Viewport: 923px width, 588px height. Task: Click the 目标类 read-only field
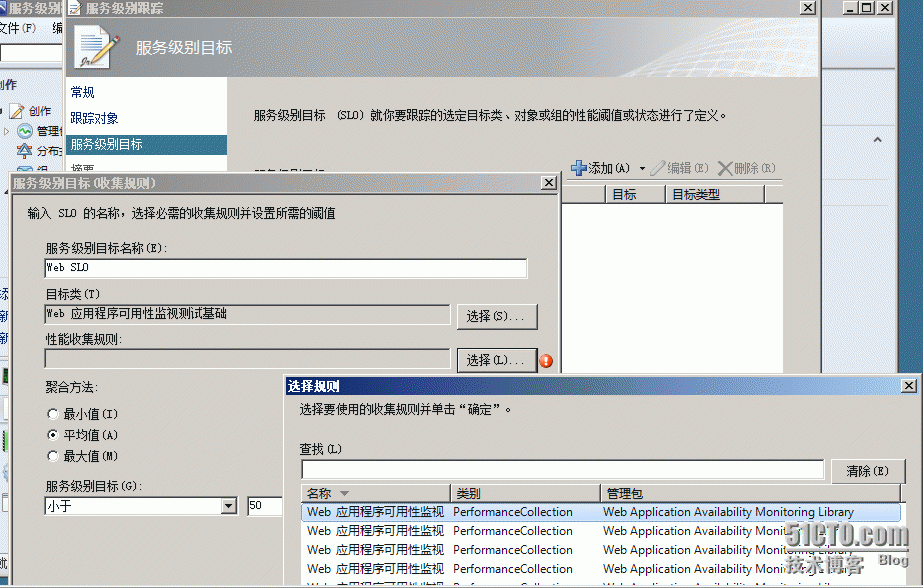(247, 314)
